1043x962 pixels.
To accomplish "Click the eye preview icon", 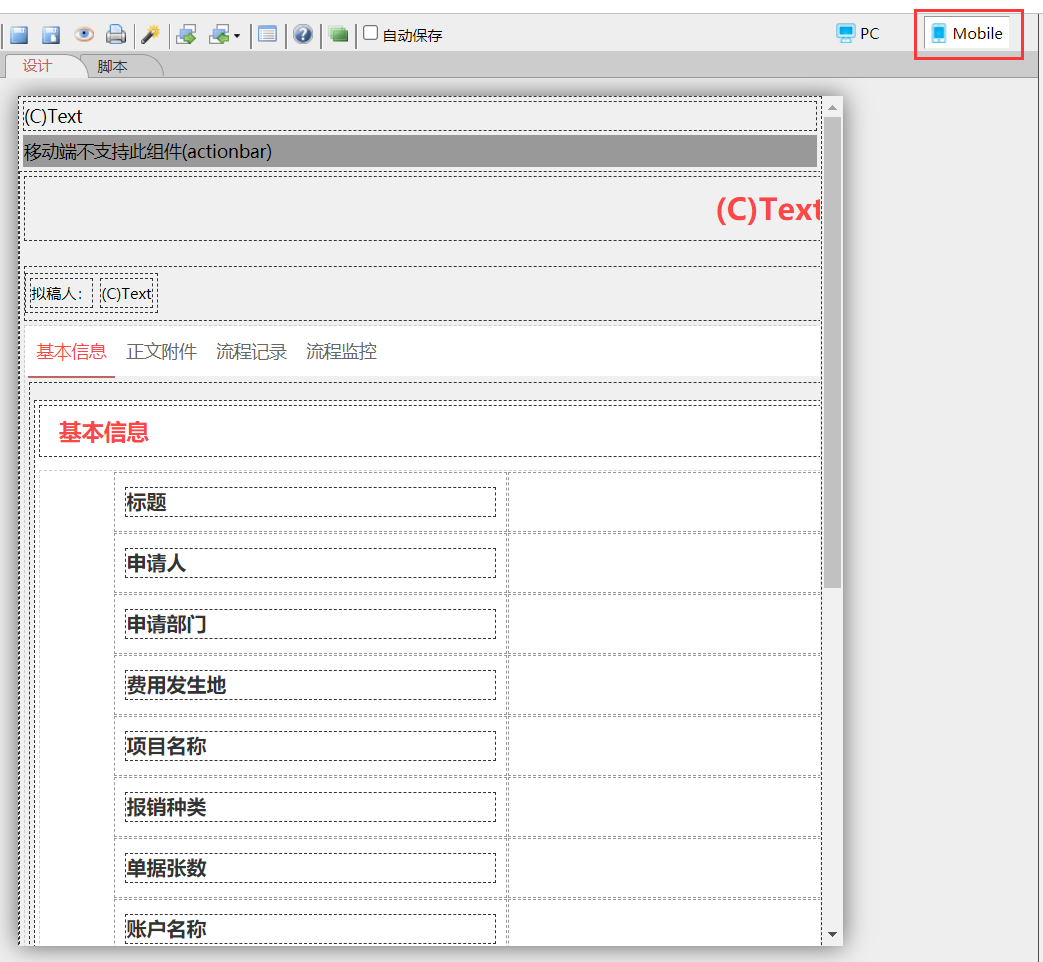I will pyautogui.click(x=84, y=35).
